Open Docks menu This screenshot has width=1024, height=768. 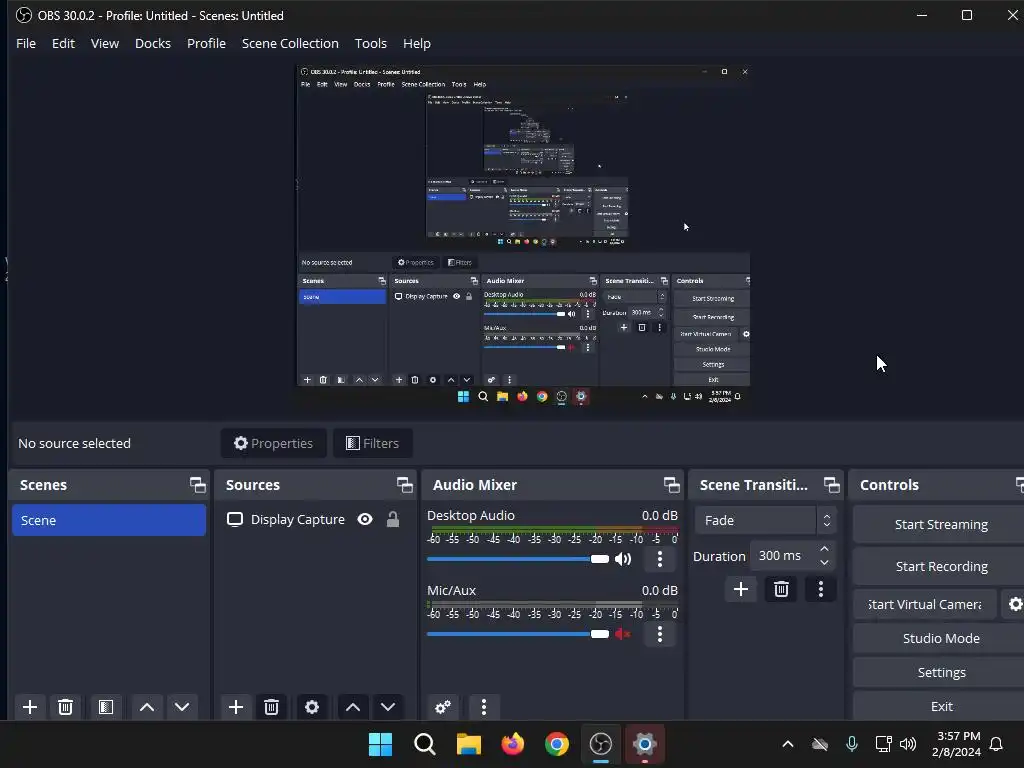[x=153, y=43]
